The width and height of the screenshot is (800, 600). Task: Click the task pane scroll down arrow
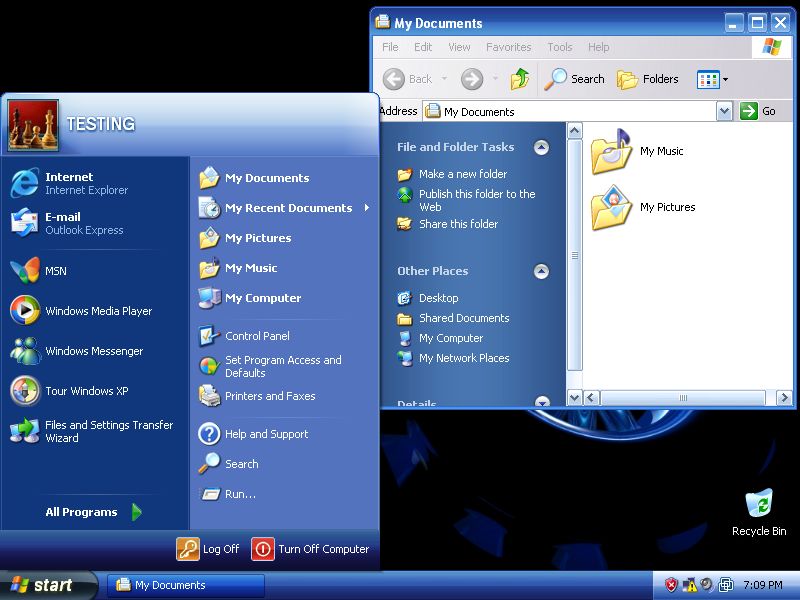click(x=574, y=397)
